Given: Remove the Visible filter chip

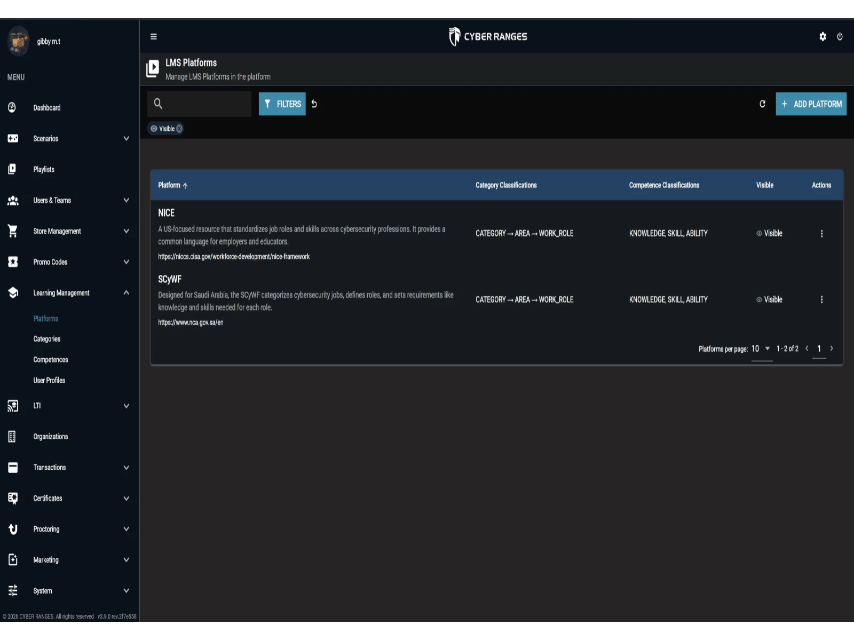Looking at the screenshot, I should (179, 129).
